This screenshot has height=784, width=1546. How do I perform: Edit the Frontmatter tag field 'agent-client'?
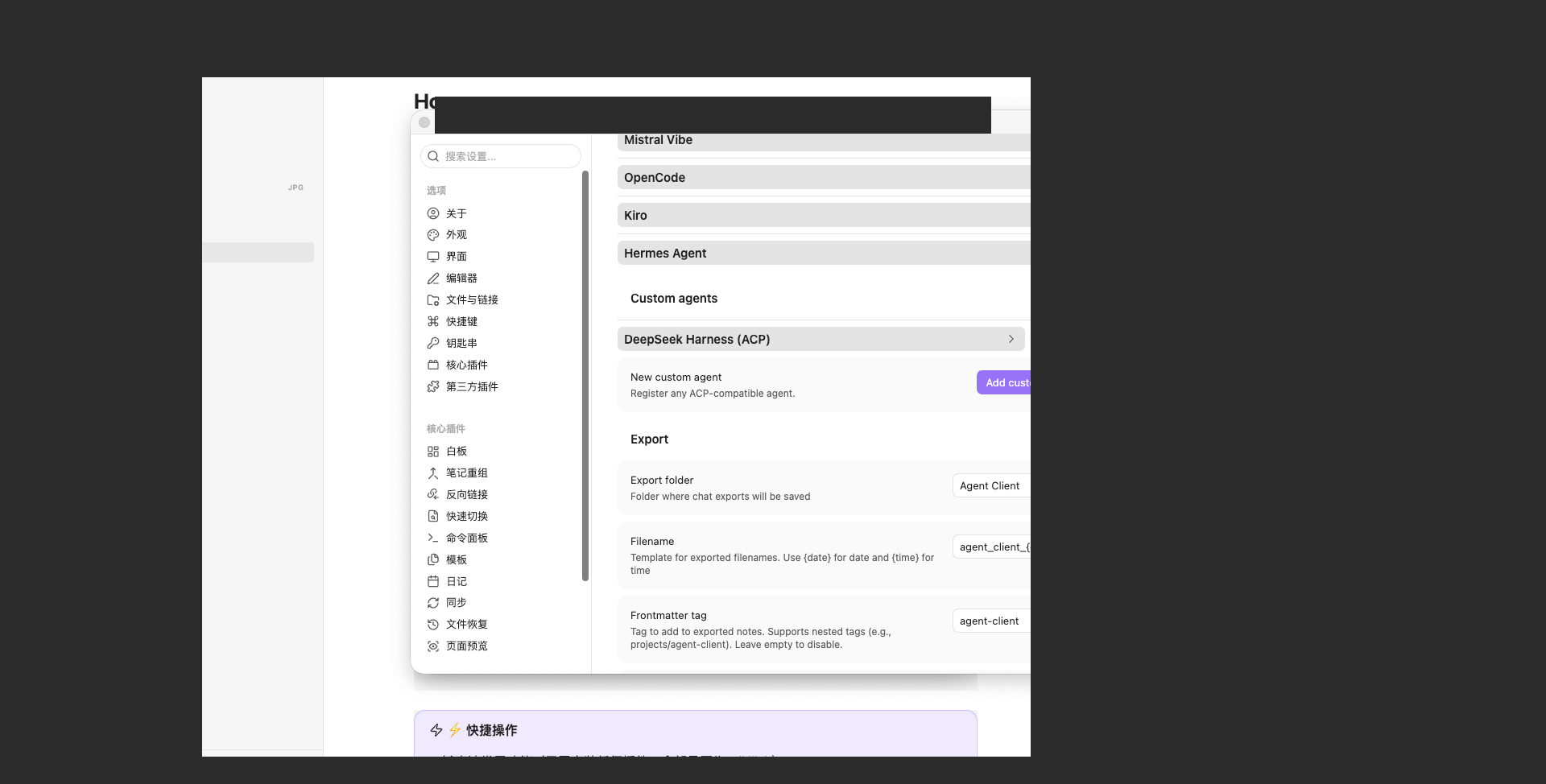coord(991,621)
